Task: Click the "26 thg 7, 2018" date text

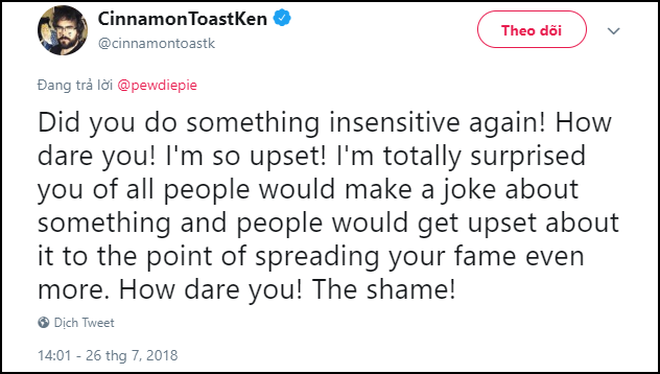Action: (132, 355)
